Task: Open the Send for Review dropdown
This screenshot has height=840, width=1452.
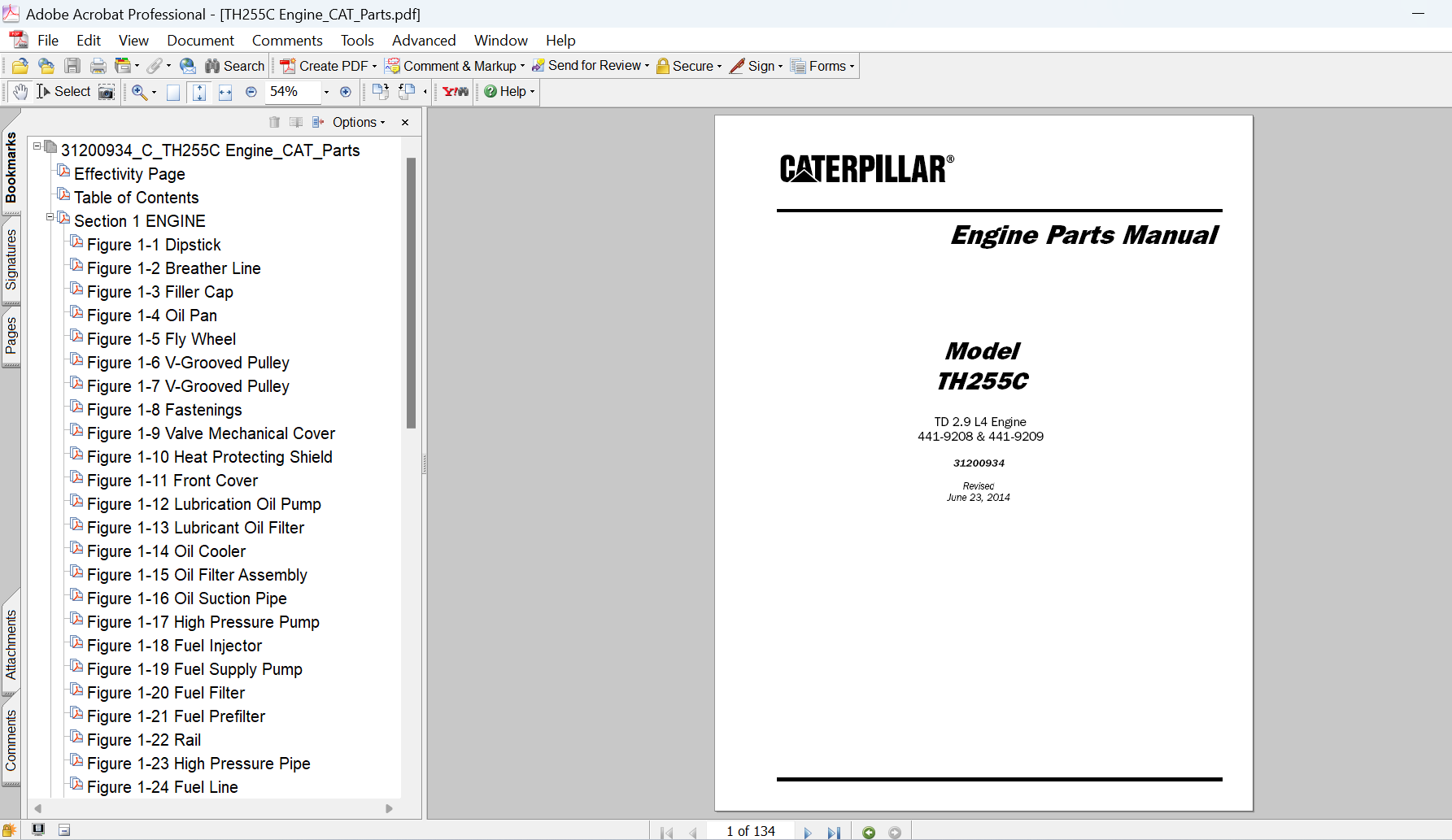Action: tap(591, 66)
